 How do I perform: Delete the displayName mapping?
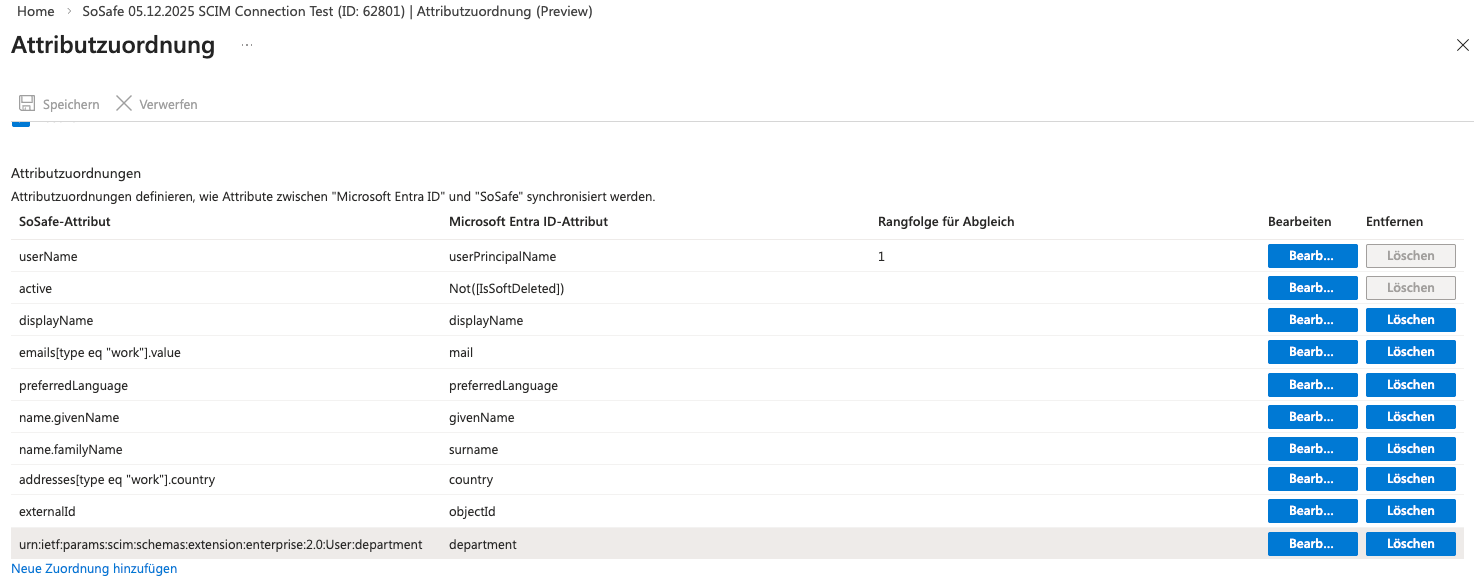click(1410, 320)
